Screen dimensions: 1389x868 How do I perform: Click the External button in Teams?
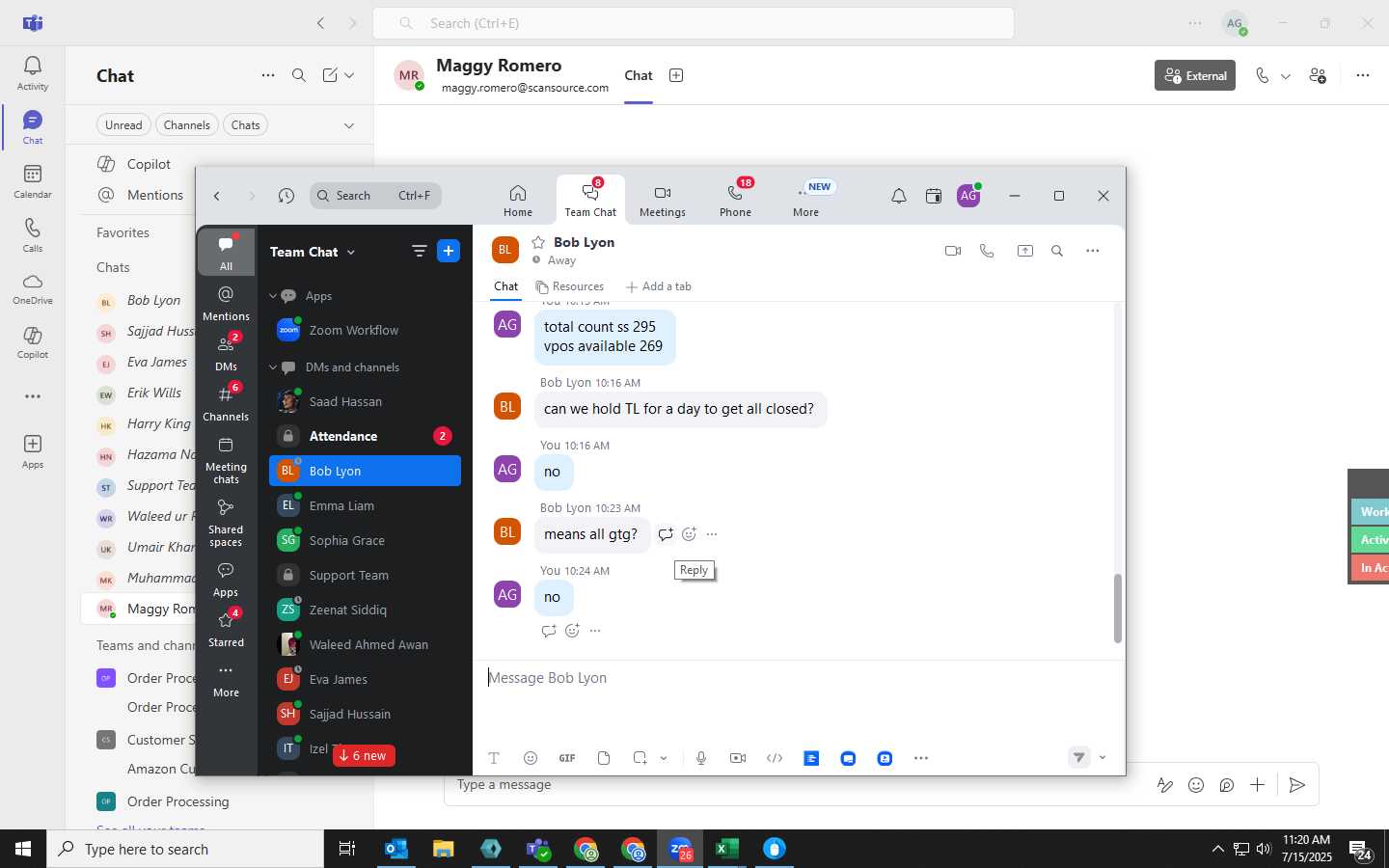(x=1195, y=75)
